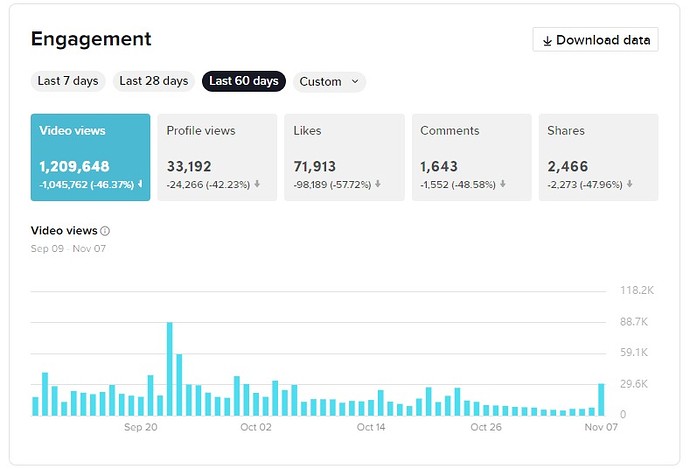Show the Comments metric tab
690x469 pixels.
tap(468, 157)
